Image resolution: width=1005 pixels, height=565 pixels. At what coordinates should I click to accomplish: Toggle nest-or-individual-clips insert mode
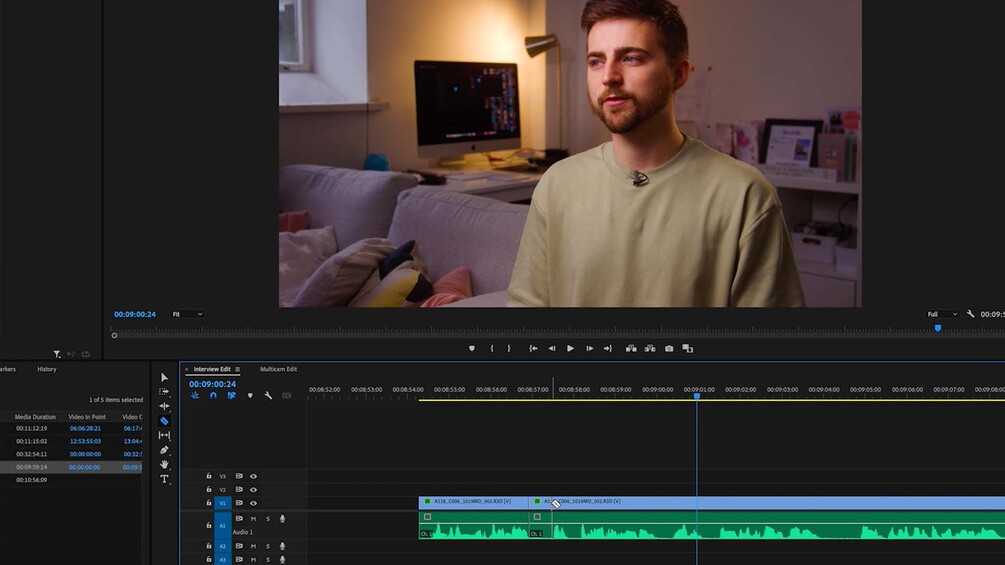[195, 396]
